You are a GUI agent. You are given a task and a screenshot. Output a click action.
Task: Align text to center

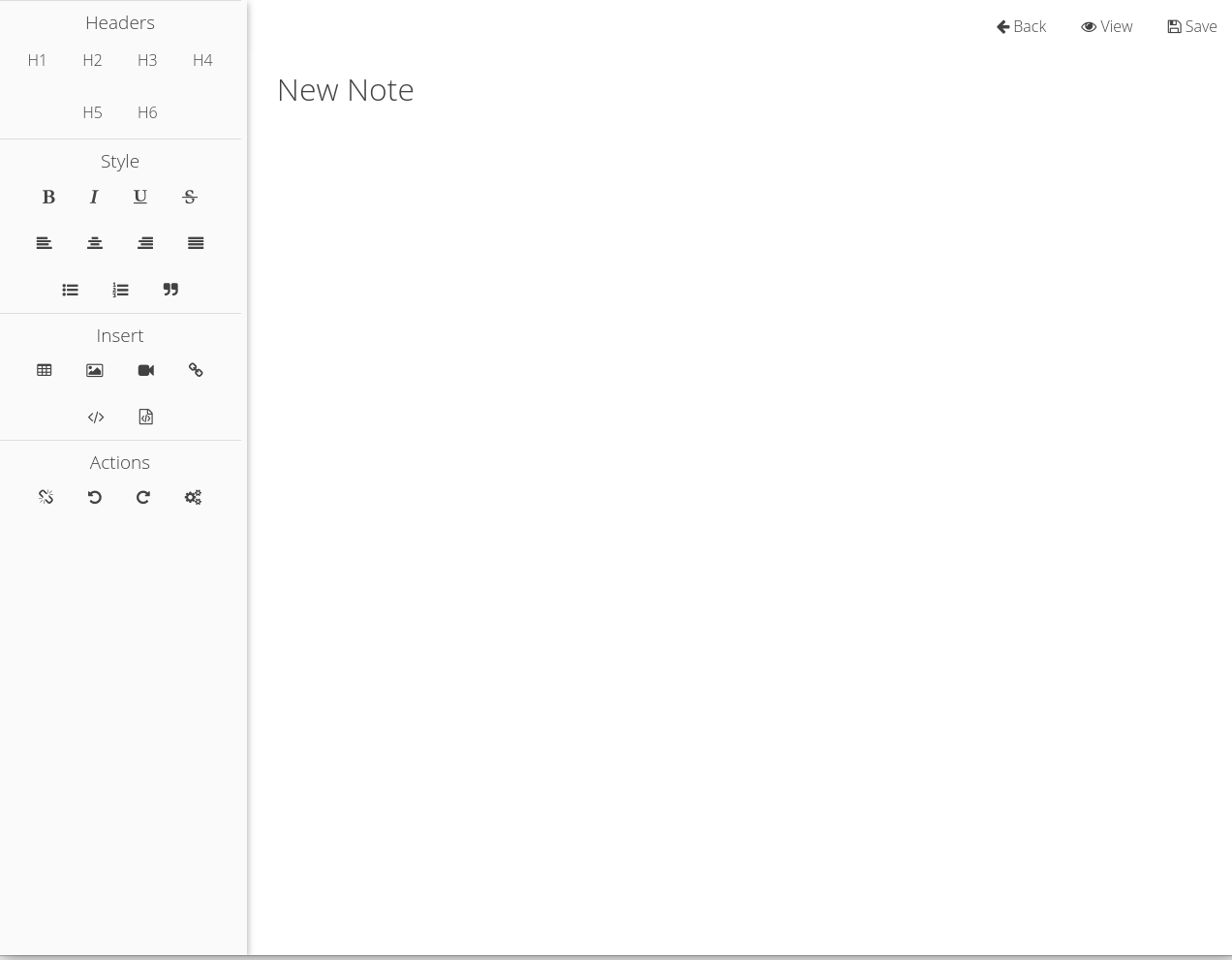[95, 243]
